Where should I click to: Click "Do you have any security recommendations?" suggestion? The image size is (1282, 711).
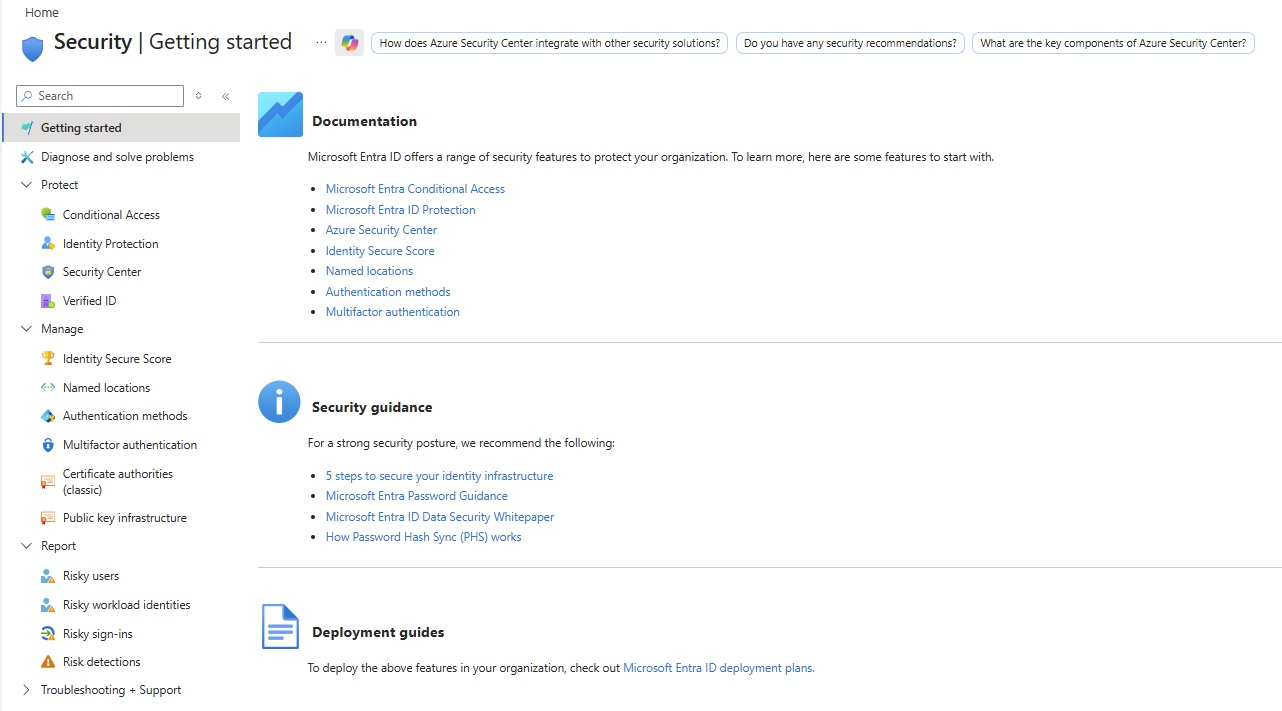(850, 43)
